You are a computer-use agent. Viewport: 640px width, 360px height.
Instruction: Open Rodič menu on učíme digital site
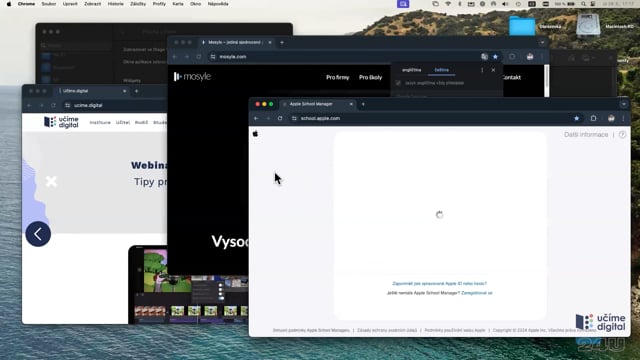pos(141,122)
